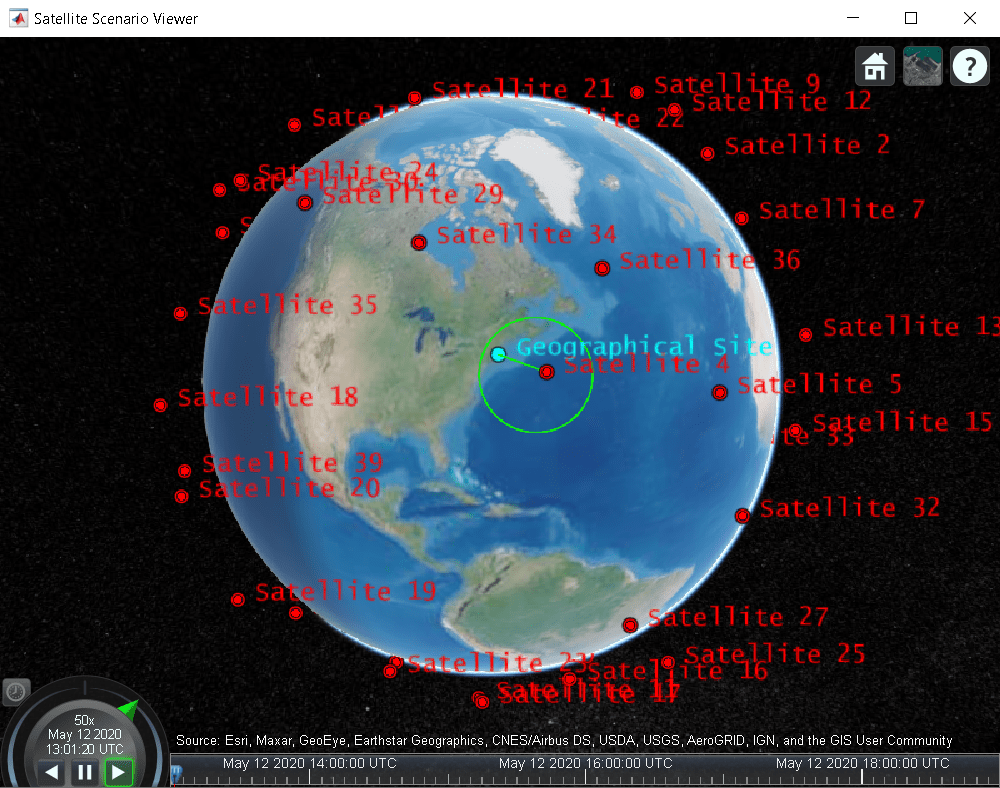Close the Satellite Scenario Viewer window
1000x788 pixels.
click(x=969, y=18)
